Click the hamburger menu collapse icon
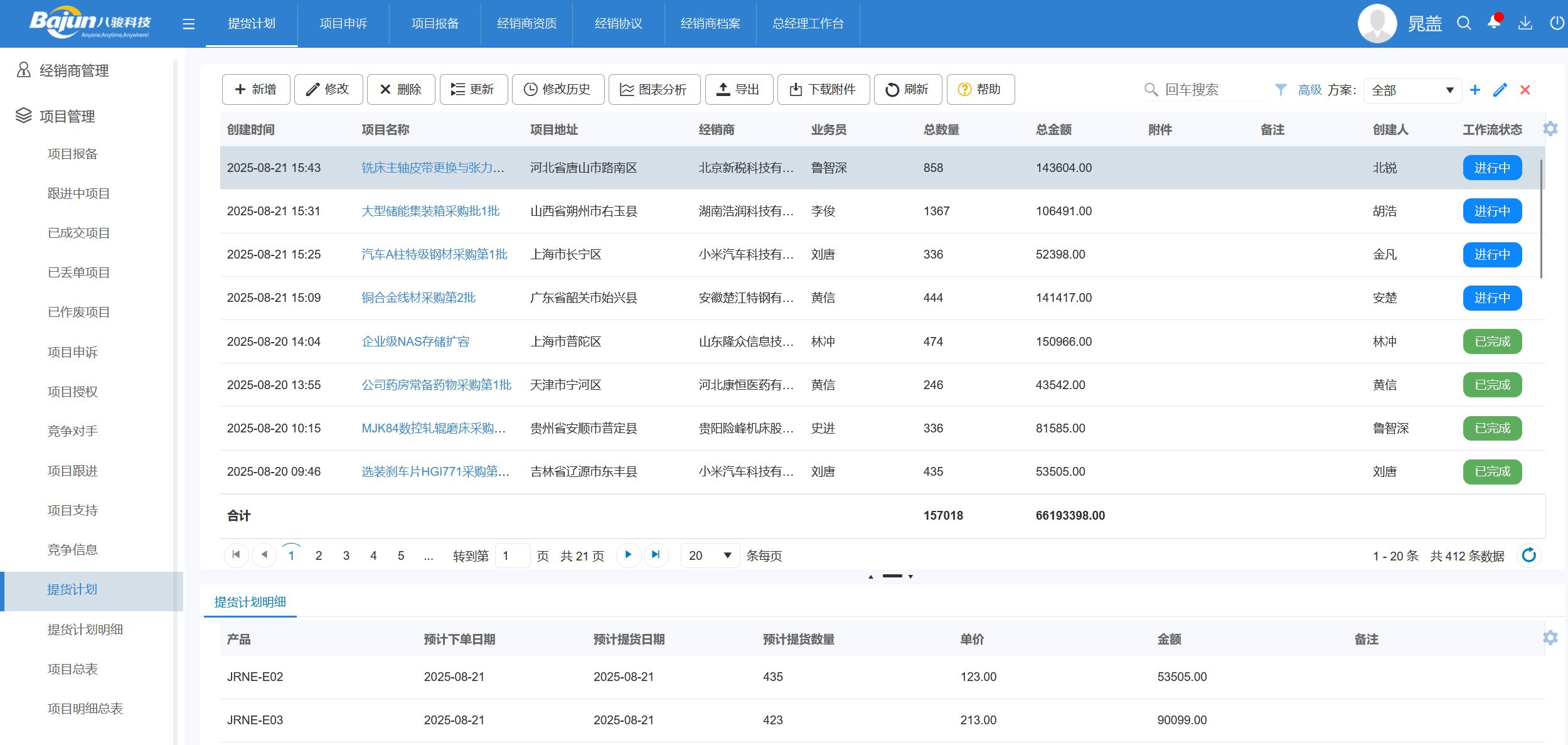The width and height of the screenshot is (1568, 745). pos(188,24)
